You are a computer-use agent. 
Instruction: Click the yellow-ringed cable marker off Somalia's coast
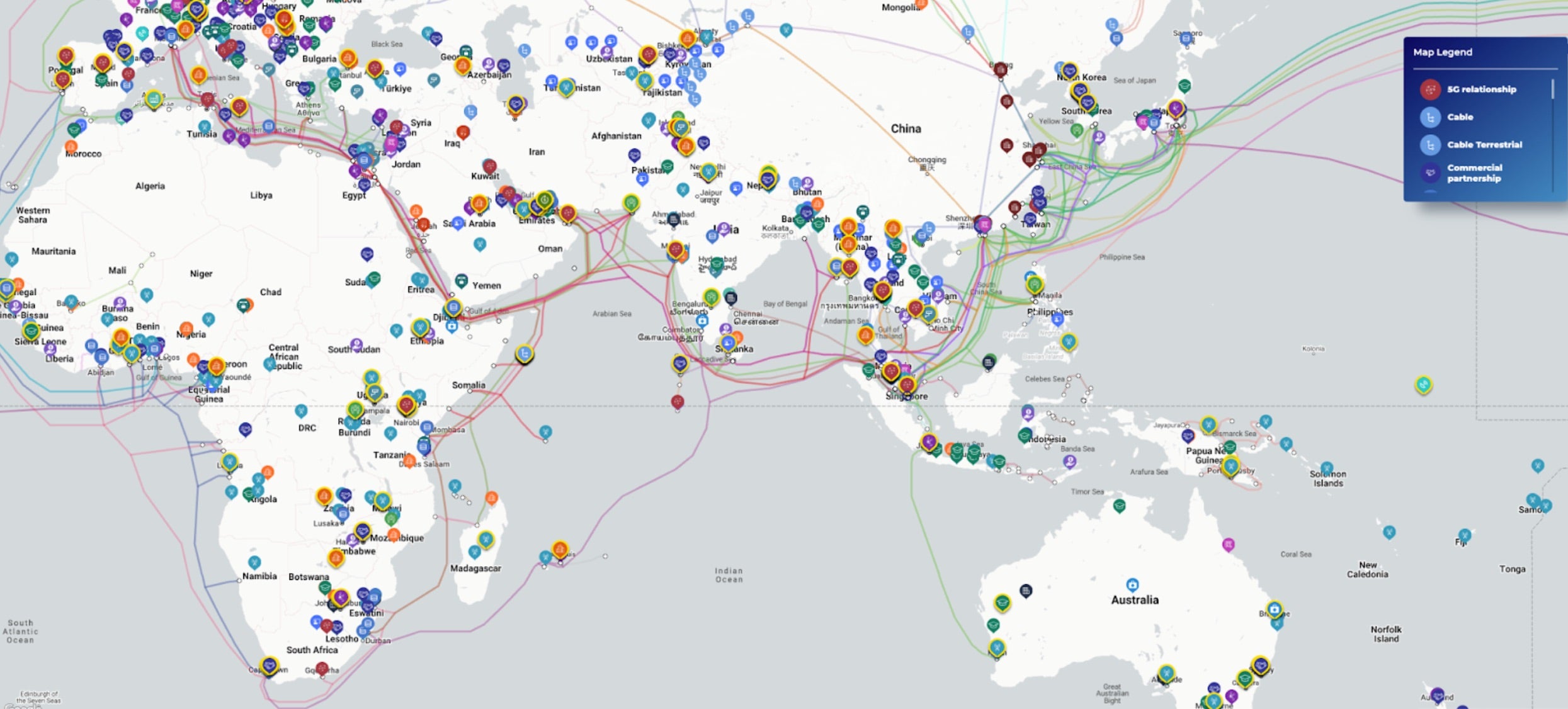click(524, 354)
